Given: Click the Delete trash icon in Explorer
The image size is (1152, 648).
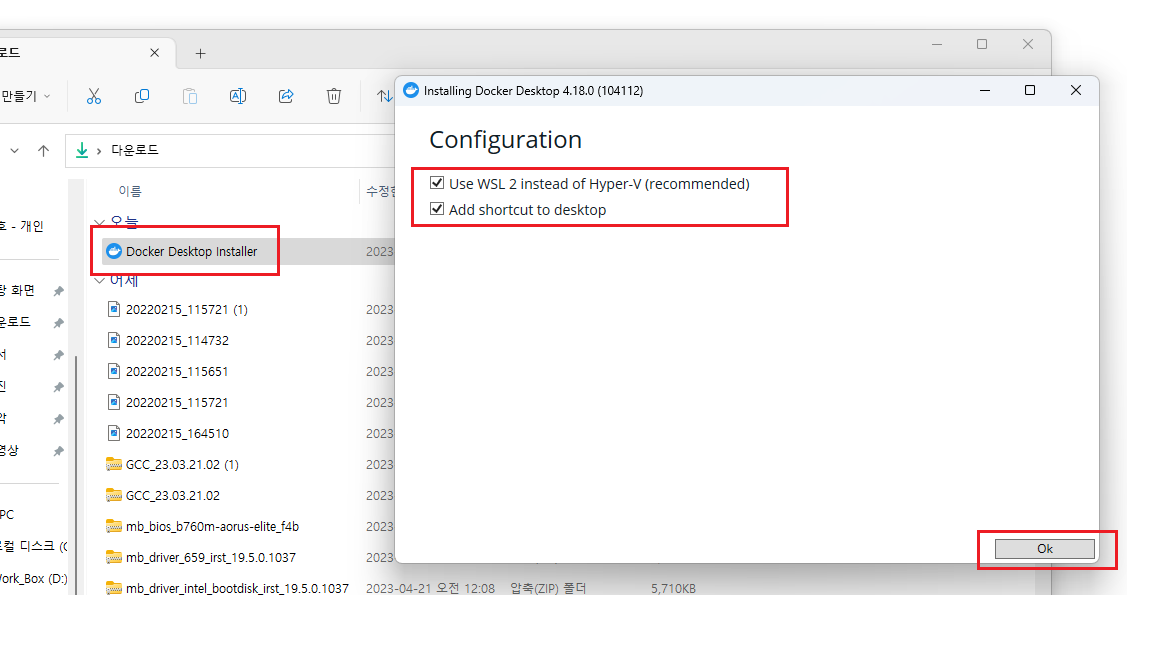Looking at the screenshot, I should 334,96.
